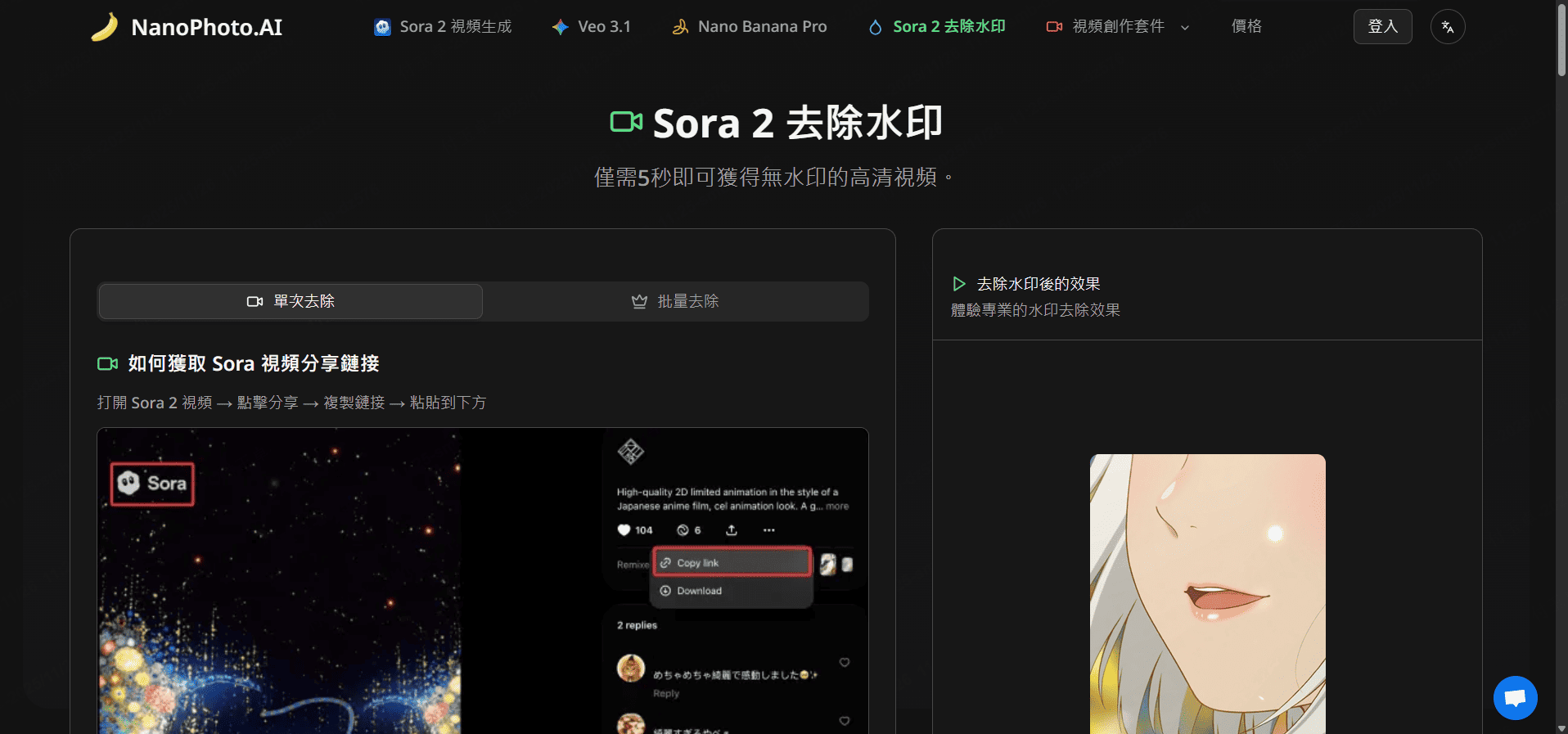
Task: Click the crown icon on 批量去除 tab
Action: [x=639, y=301]
